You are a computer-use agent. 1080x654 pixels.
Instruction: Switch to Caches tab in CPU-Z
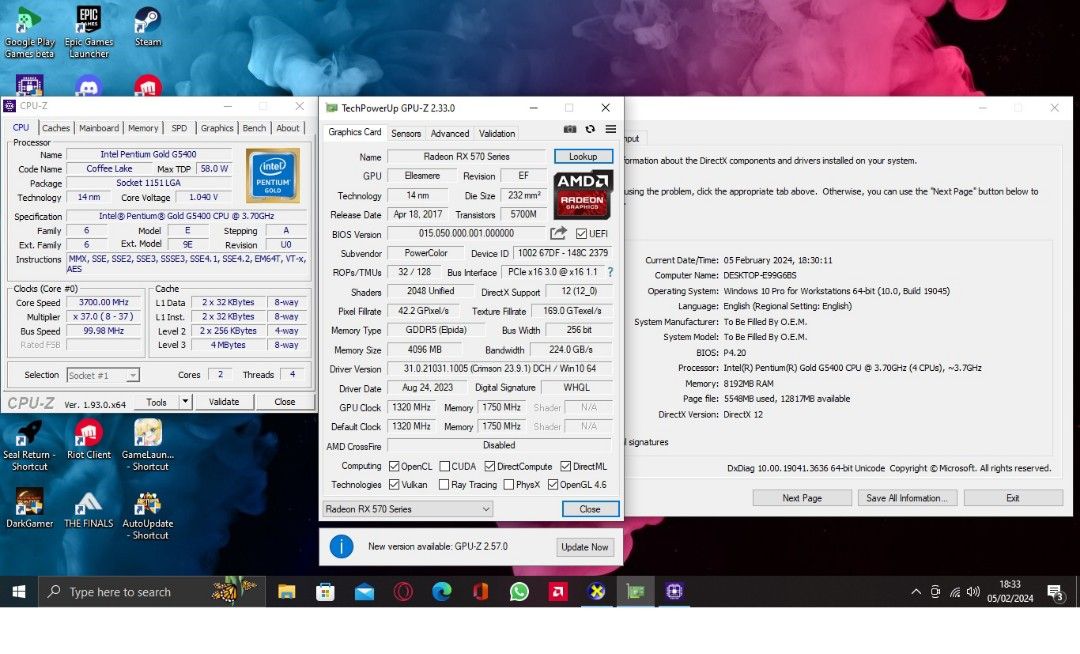55,128
